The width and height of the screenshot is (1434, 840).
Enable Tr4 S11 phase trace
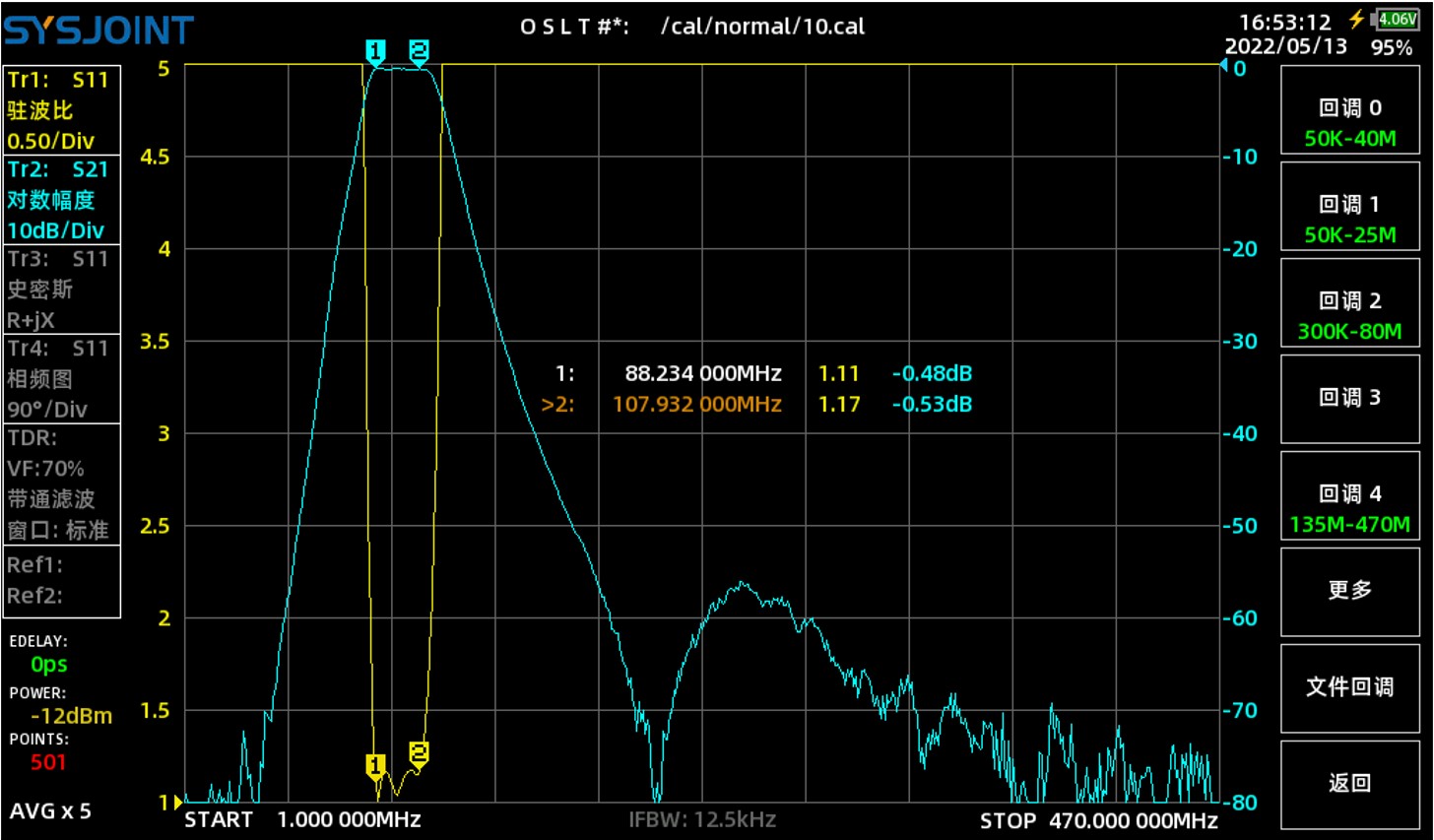[x=62, y=379]
